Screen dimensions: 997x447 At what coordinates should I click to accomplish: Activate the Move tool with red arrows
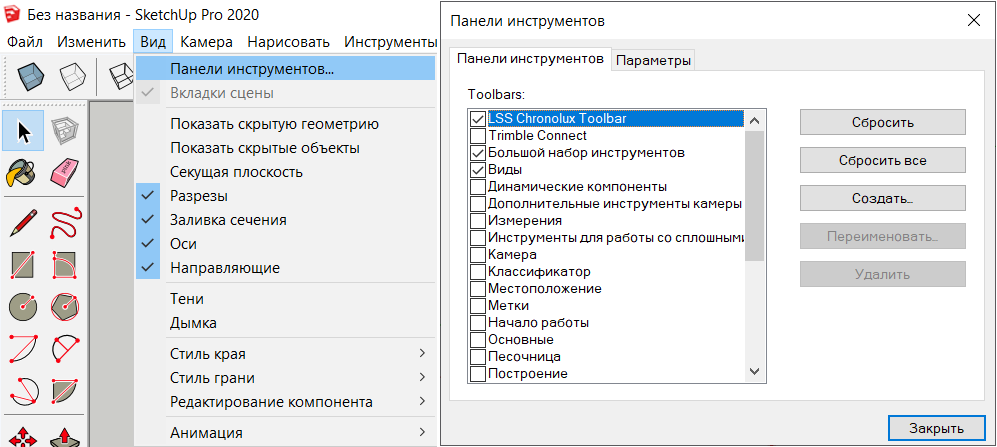point(24,436)
